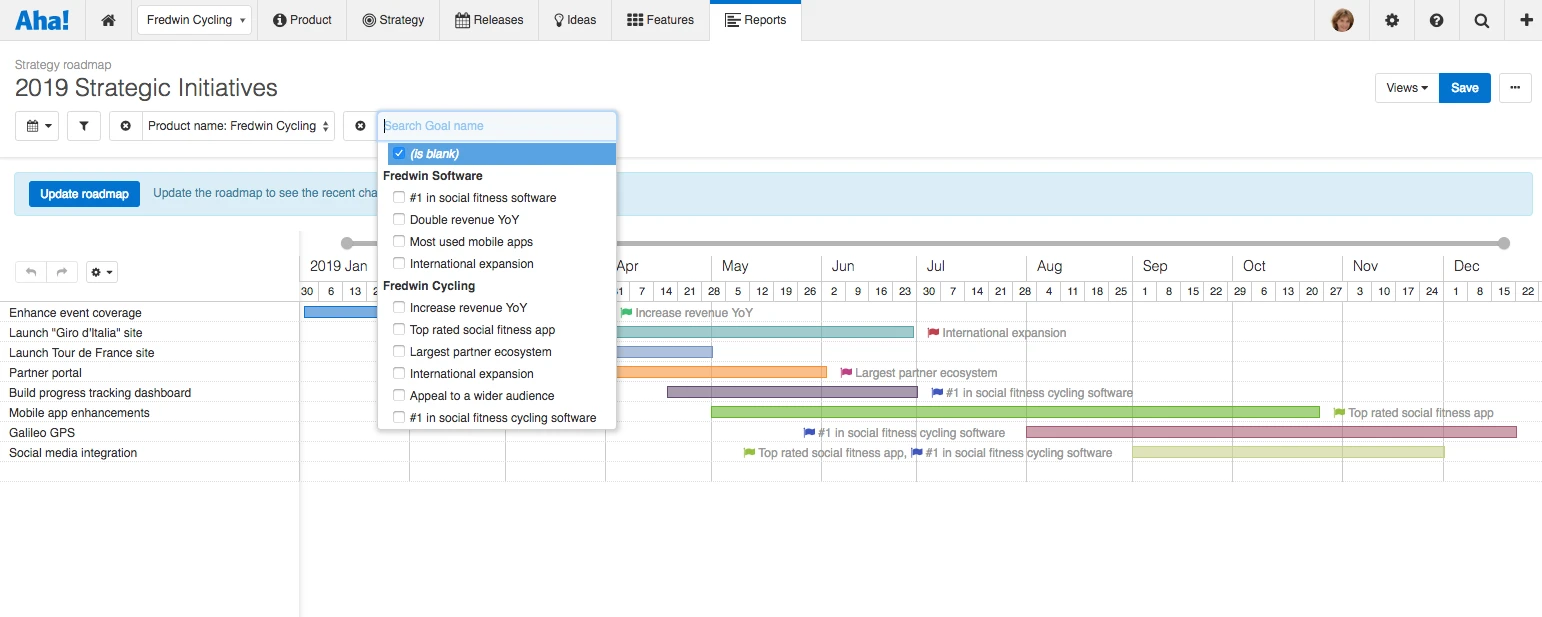1542x617 pixels.
Task: Focus the Search Goal name field
Action: (497, 126)
